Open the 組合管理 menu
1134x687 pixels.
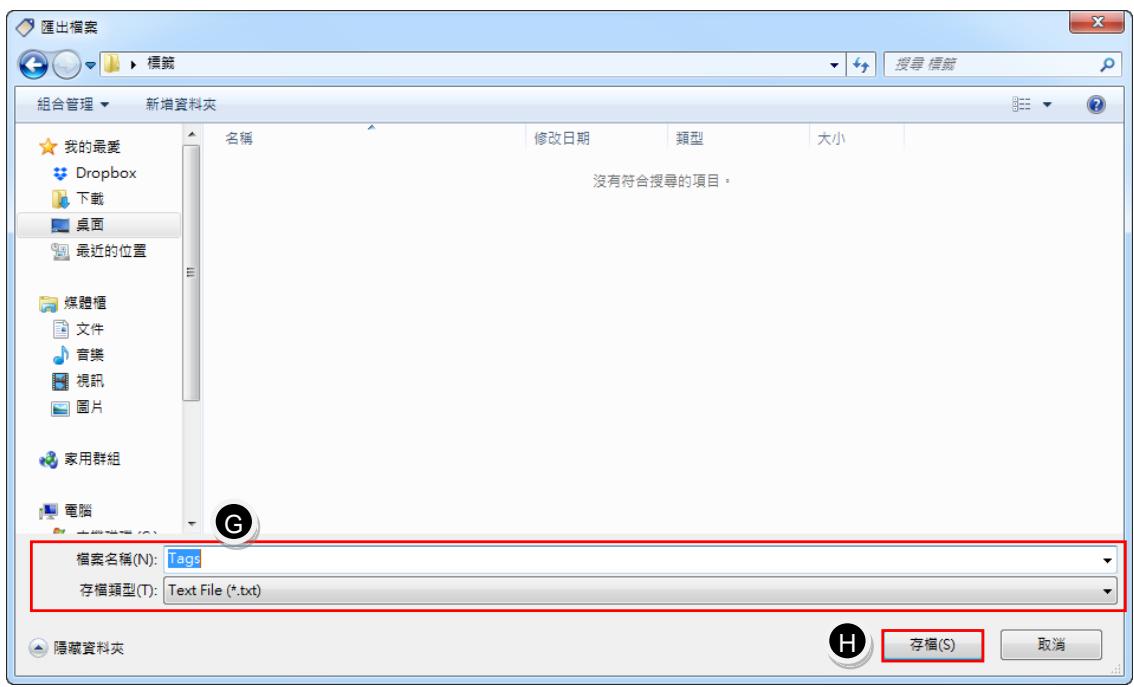[73, 105]
